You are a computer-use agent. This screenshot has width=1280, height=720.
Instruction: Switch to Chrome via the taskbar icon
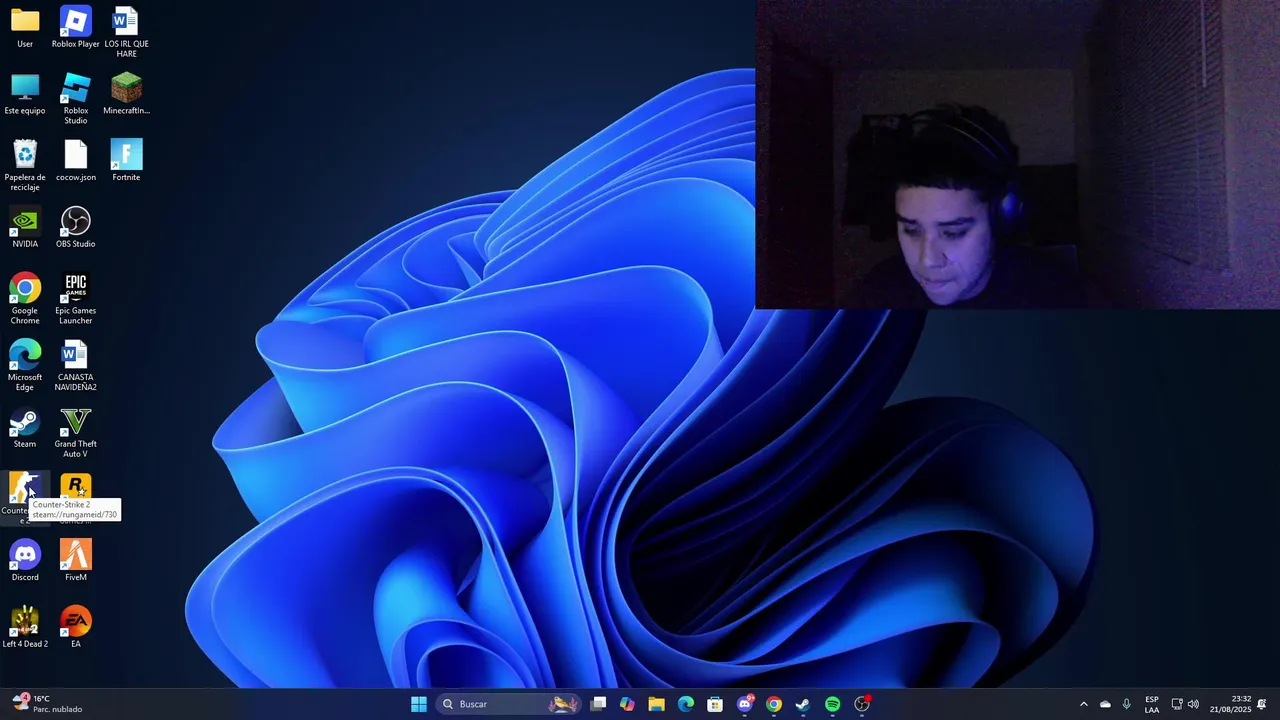pyautogui.click(x=774, y=704)
